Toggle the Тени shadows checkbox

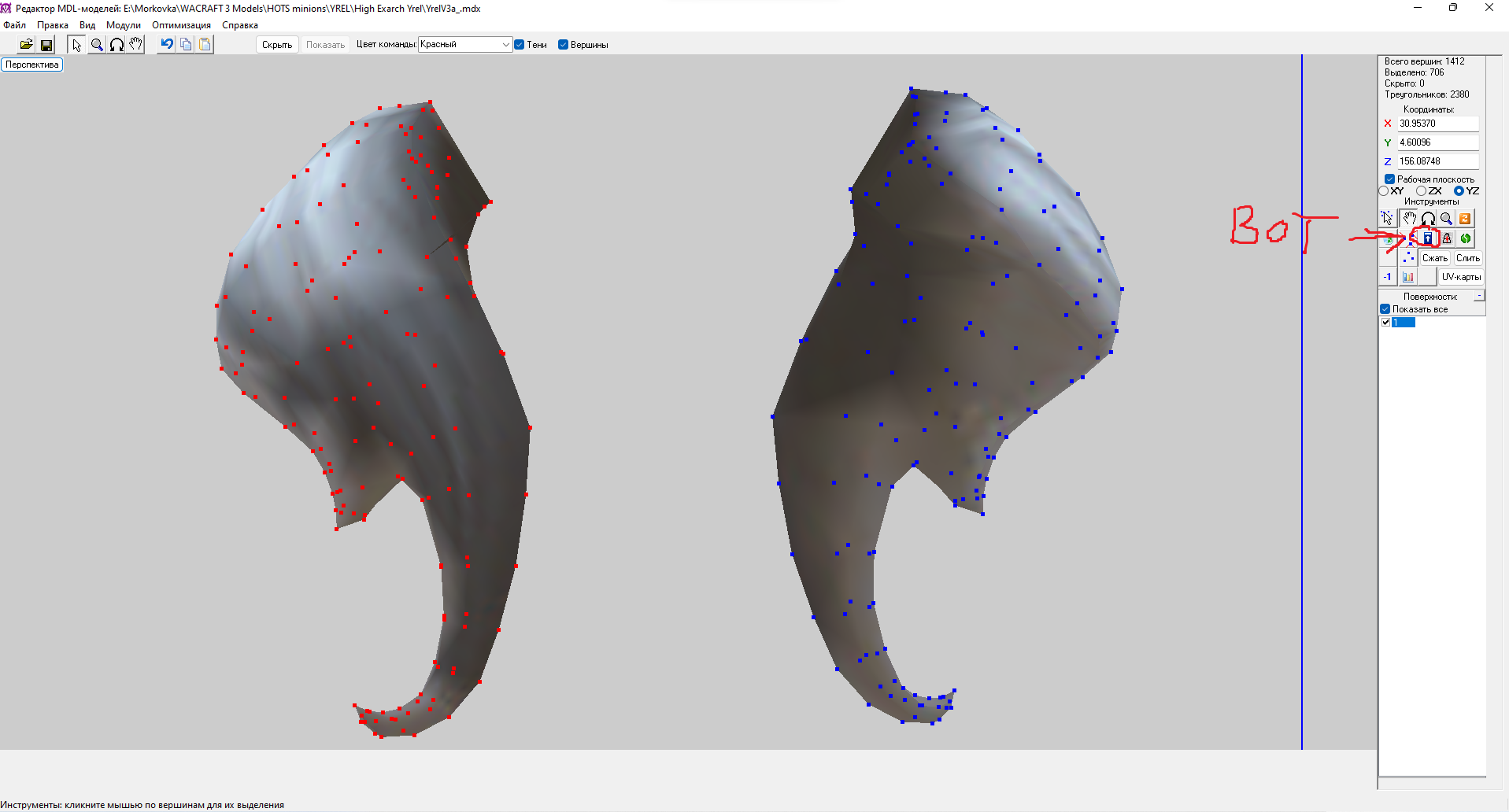[x=520, y=45]
